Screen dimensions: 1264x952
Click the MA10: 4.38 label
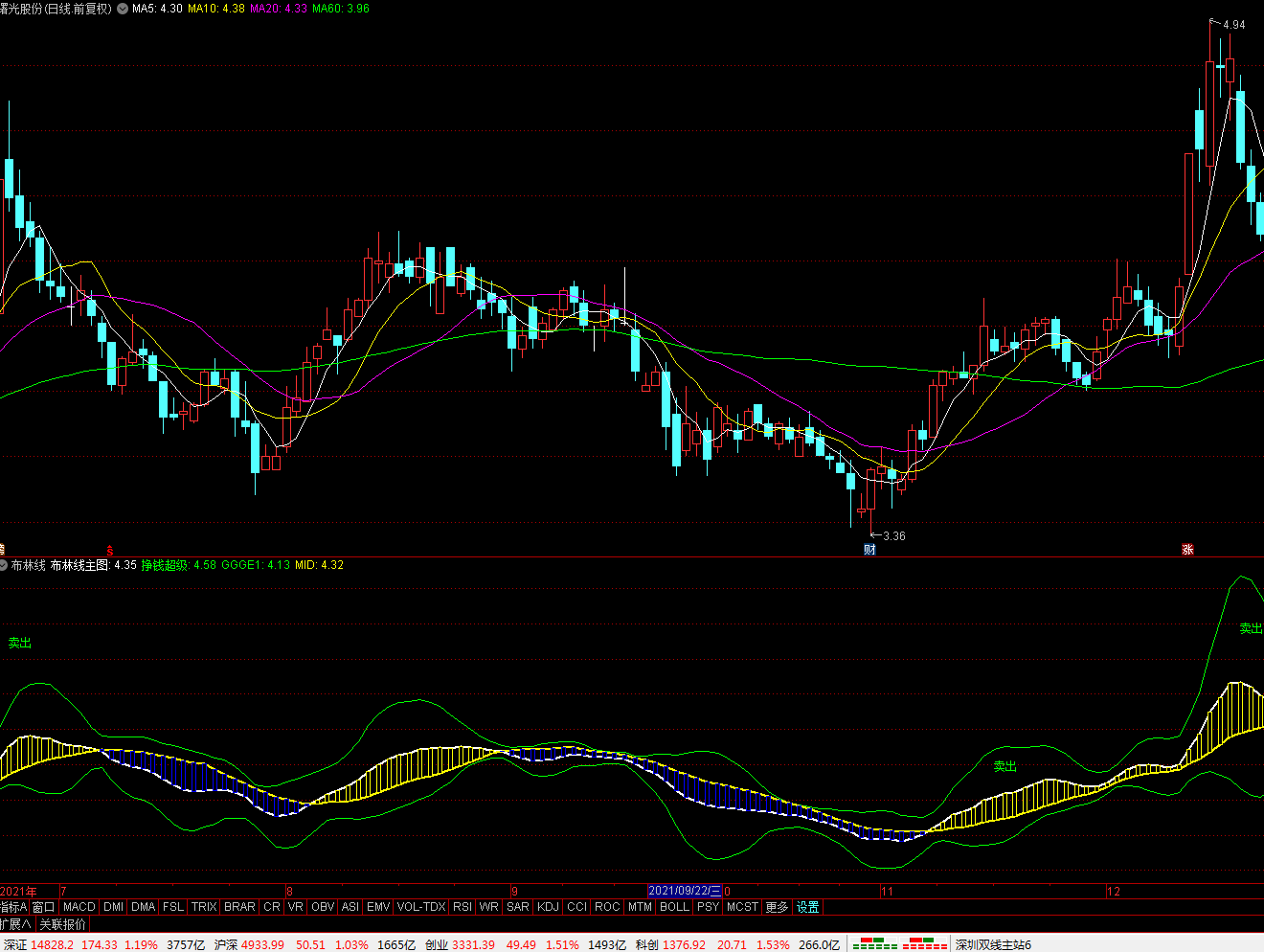(215, 9)
